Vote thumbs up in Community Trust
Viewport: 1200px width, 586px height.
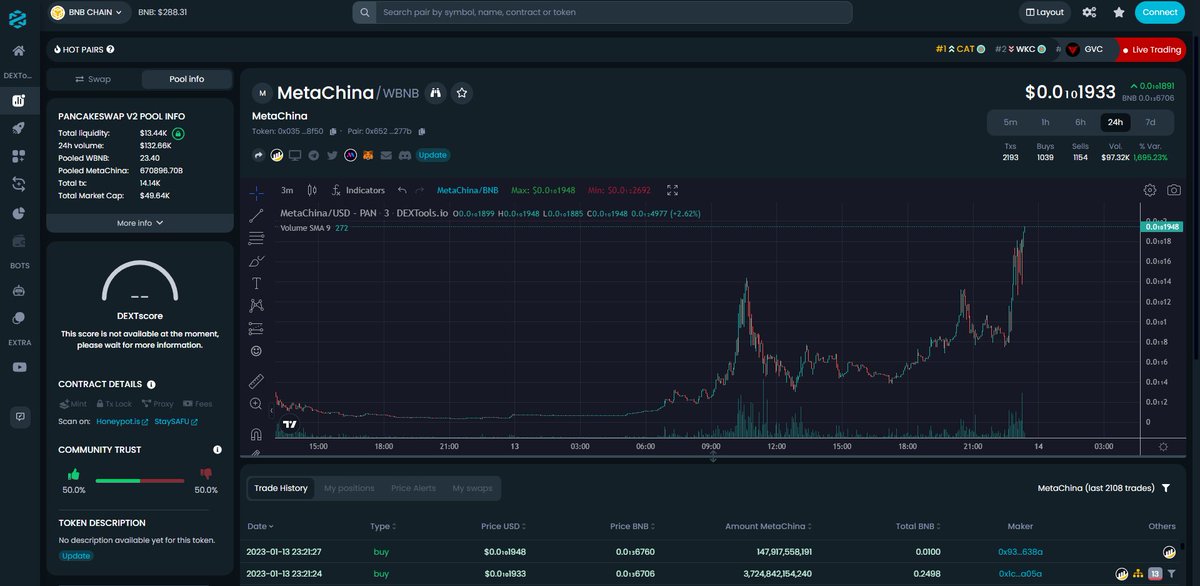tap(74, 475)
